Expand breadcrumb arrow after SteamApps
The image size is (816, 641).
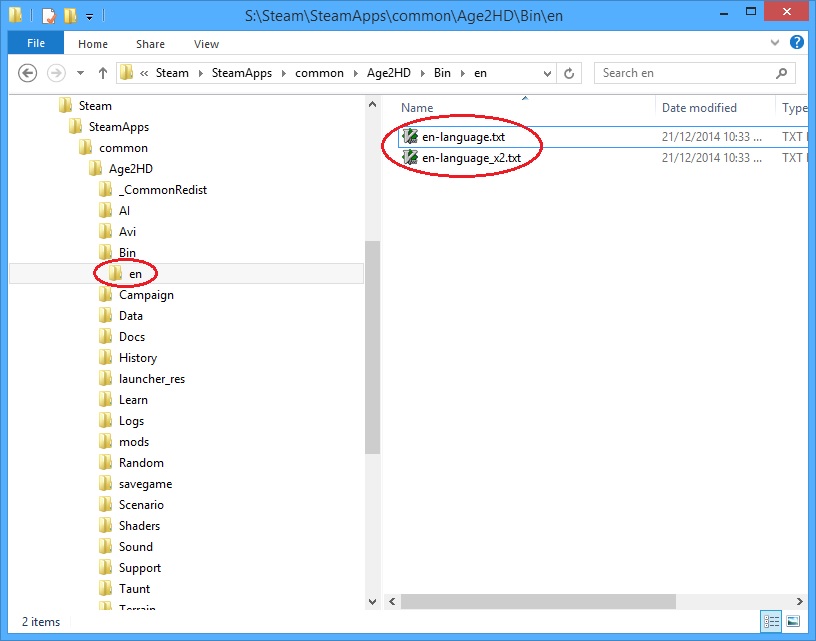coord(284,73)
